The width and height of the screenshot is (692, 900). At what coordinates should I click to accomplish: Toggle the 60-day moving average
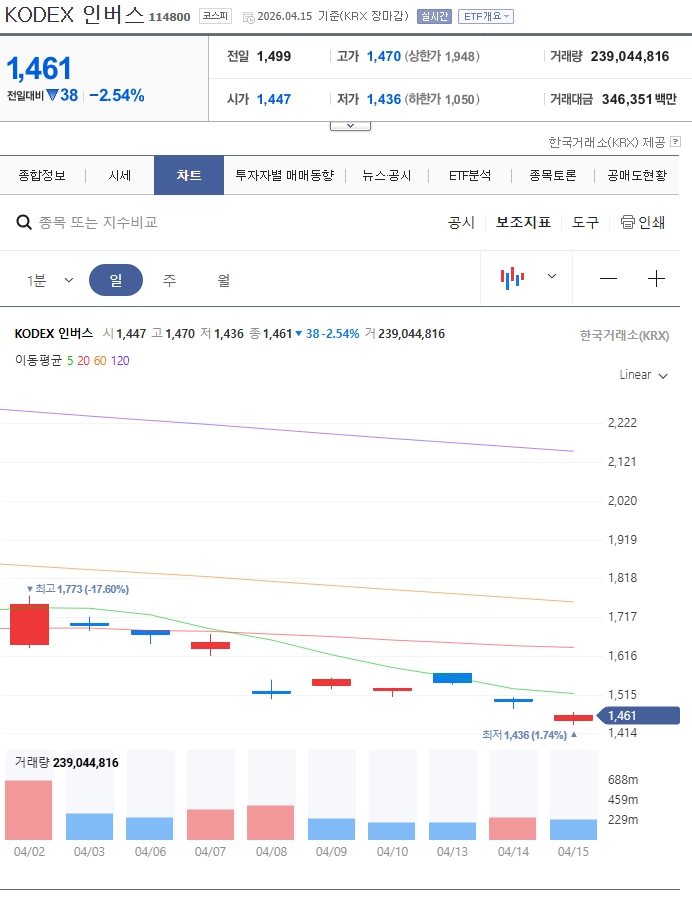[100, 360]
